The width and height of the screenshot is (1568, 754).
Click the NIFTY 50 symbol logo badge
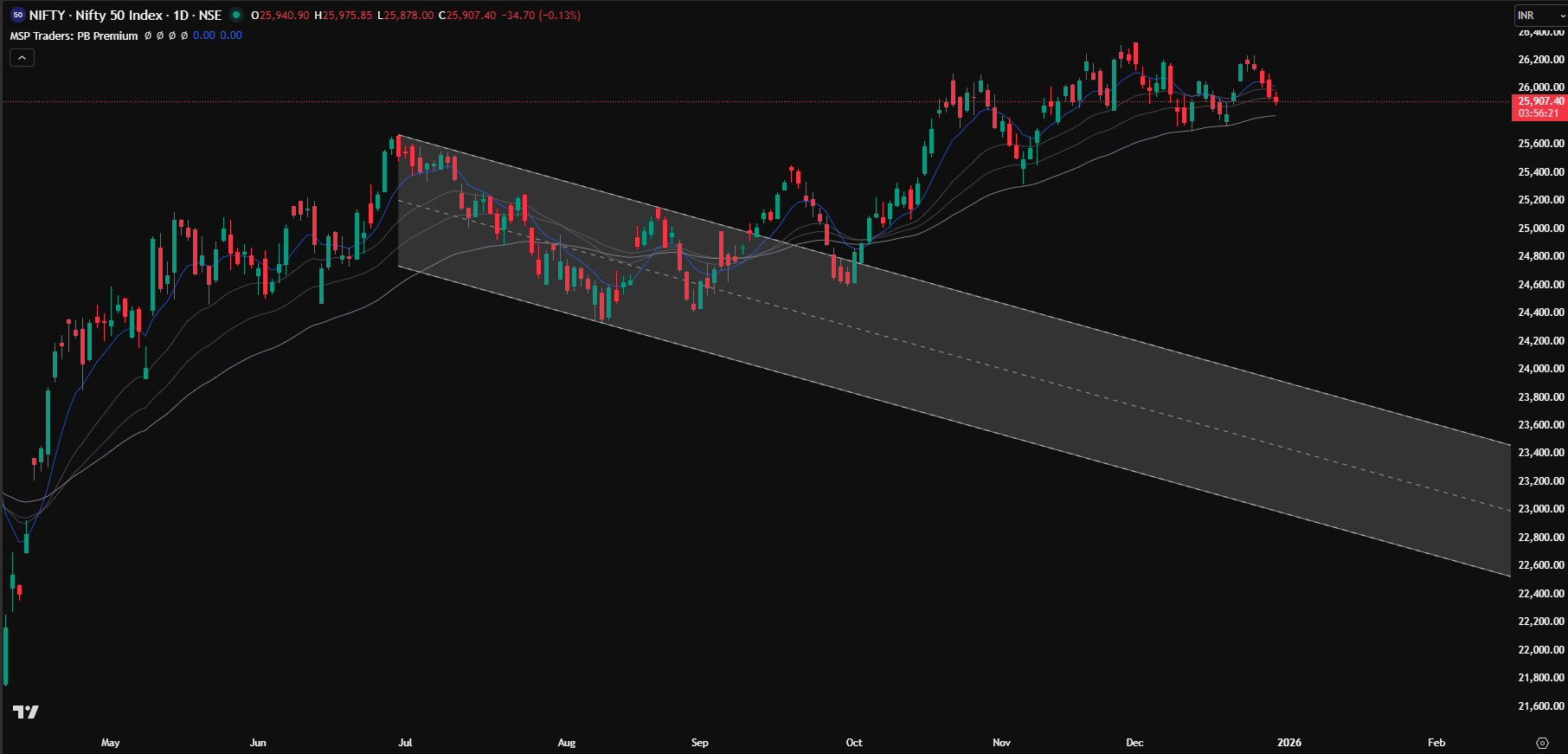pos(17,15)
